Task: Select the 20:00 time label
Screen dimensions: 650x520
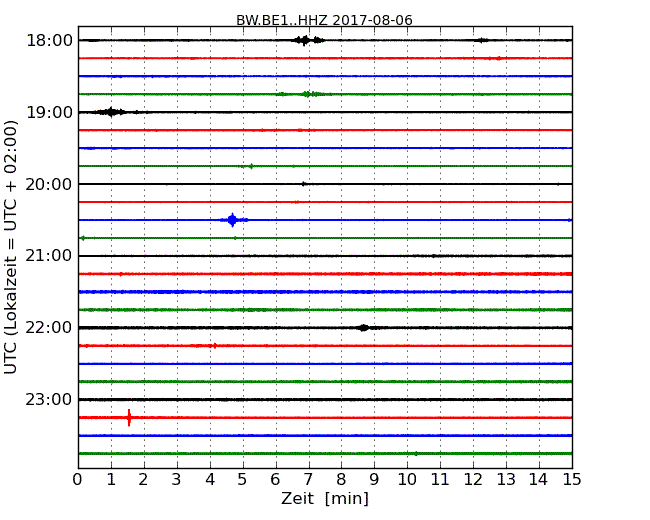Action: tap(49, 184)
